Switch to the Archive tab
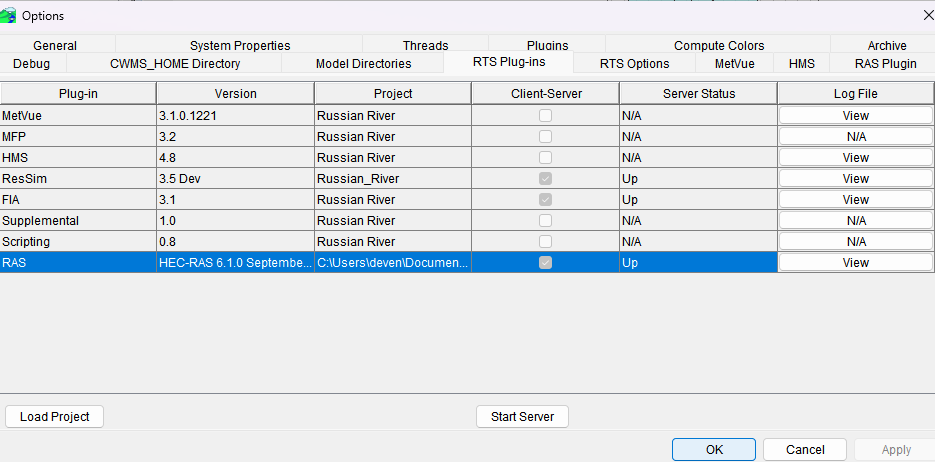This screenshot has width=935, height=462. (887, 45)
